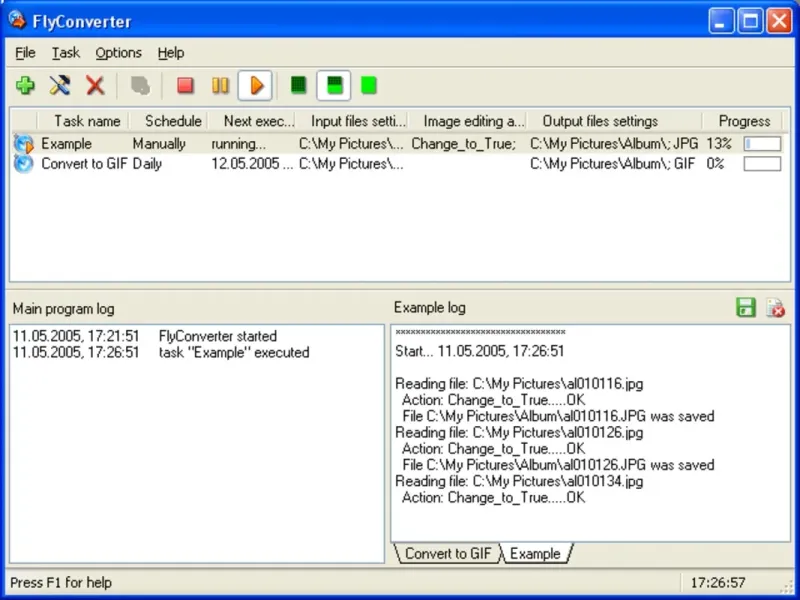This screenshot has height=600, width=800.
Task: Click the Next exec... column header
Action: click(252, 121)
